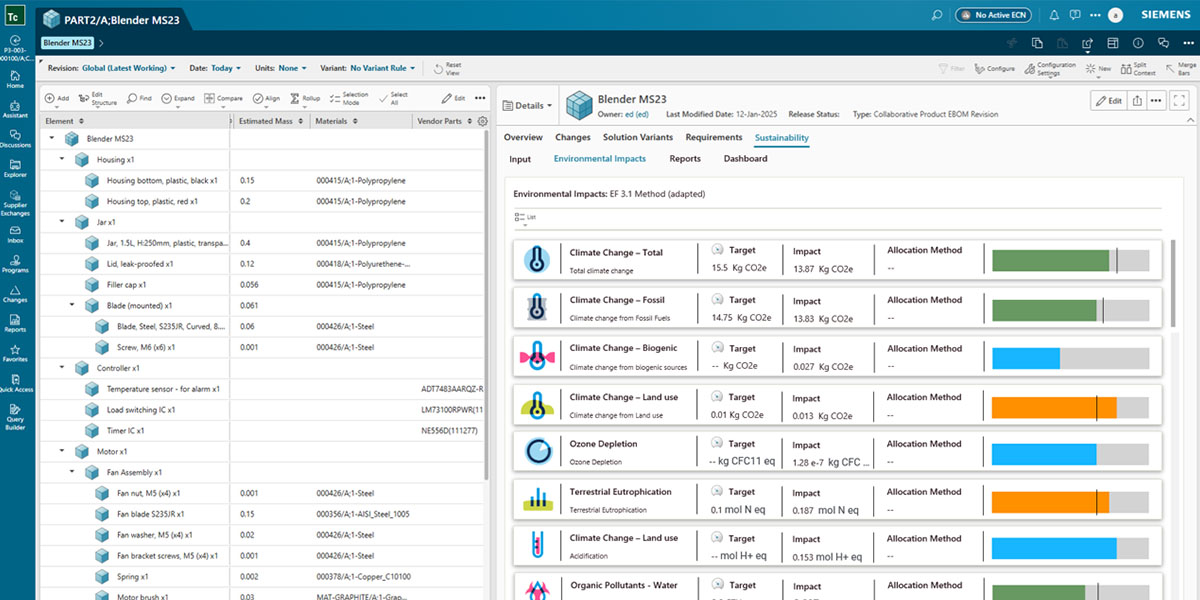The image size is (1200, 600).
Task: Open Quick Access in the sidebar
Action: [15, 381]
